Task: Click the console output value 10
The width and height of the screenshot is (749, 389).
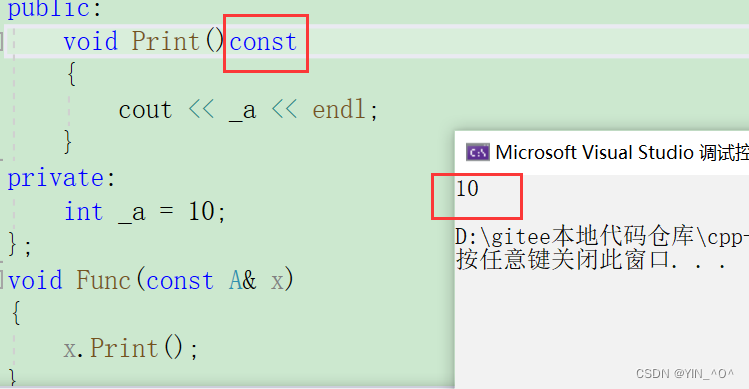Action: pyautogui.click(x=467, y=189)
